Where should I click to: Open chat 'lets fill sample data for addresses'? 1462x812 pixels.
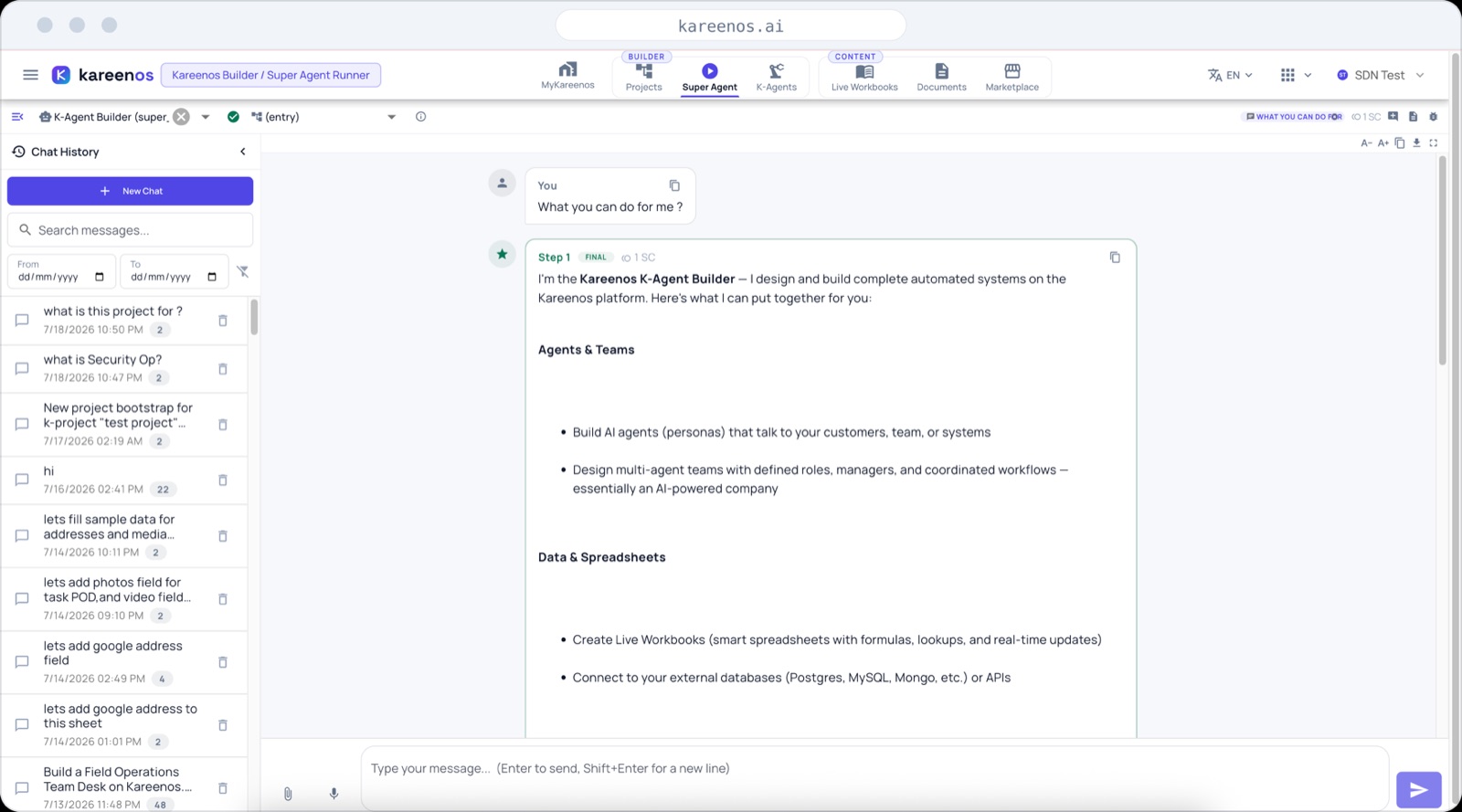(x=123, y=536)
